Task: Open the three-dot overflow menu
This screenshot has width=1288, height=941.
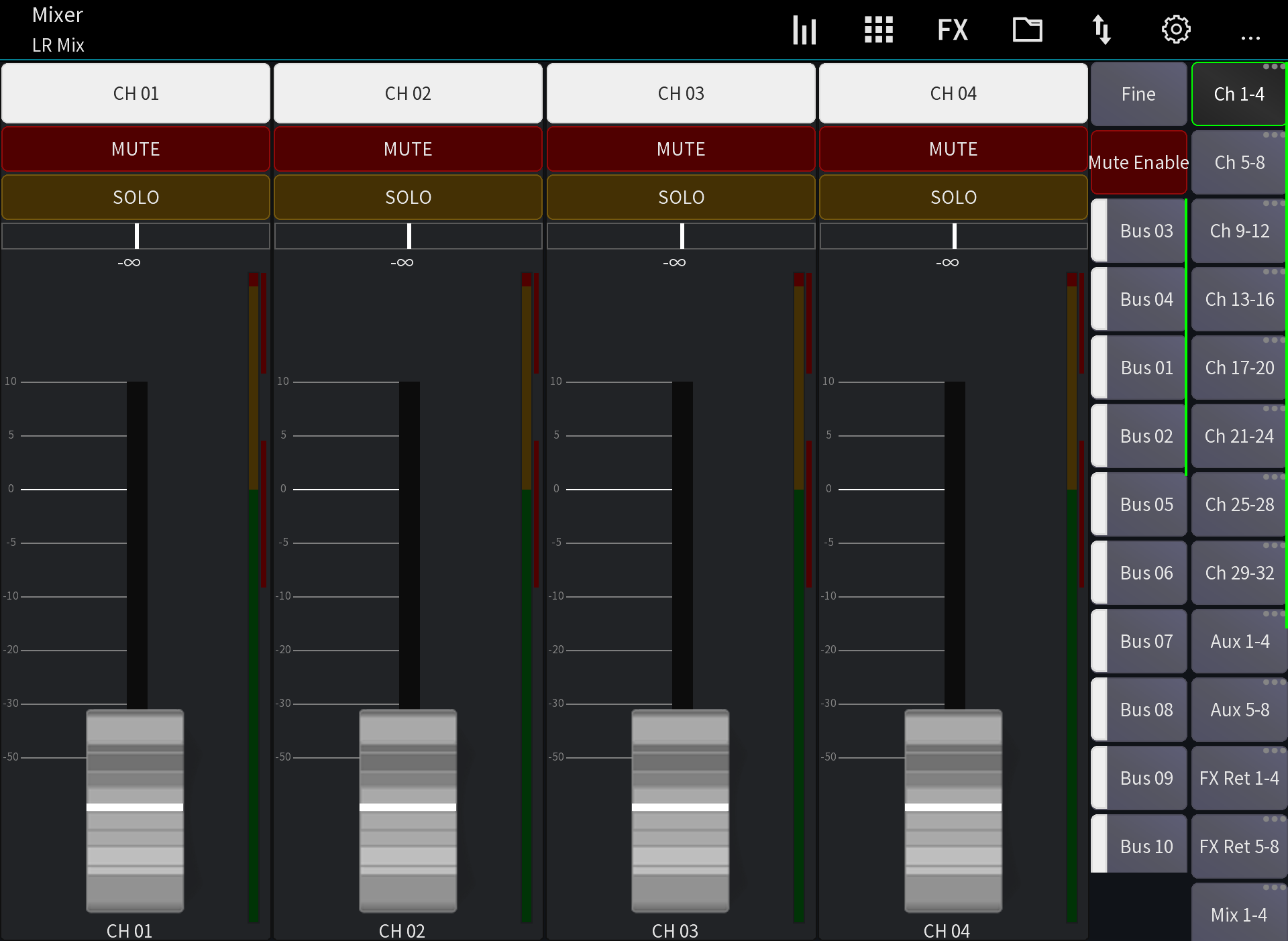Action: pos(1250,38)
